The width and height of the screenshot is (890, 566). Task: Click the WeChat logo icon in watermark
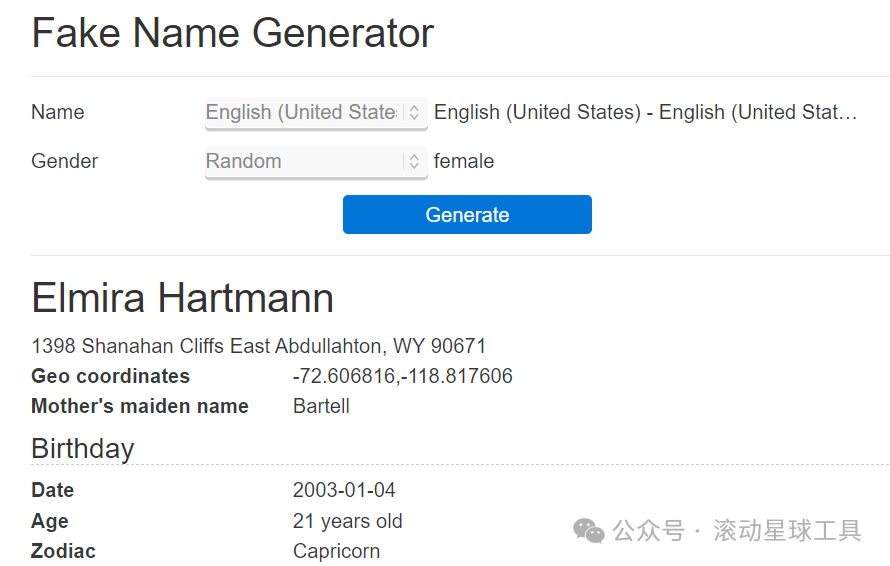coord(588,531)
